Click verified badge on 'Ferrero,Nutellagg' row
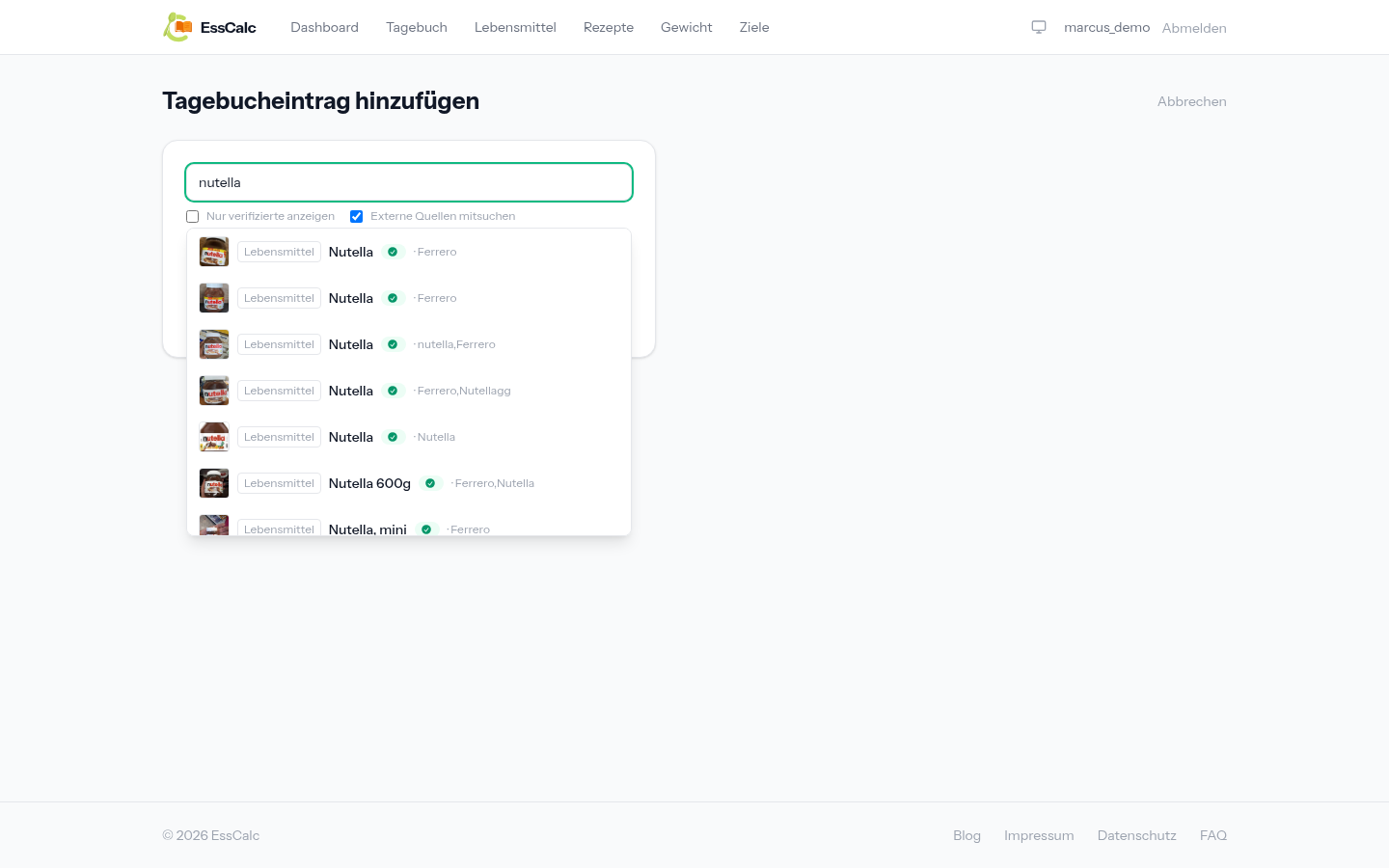This screenshot has height=868, width=1389. [393, 391]
